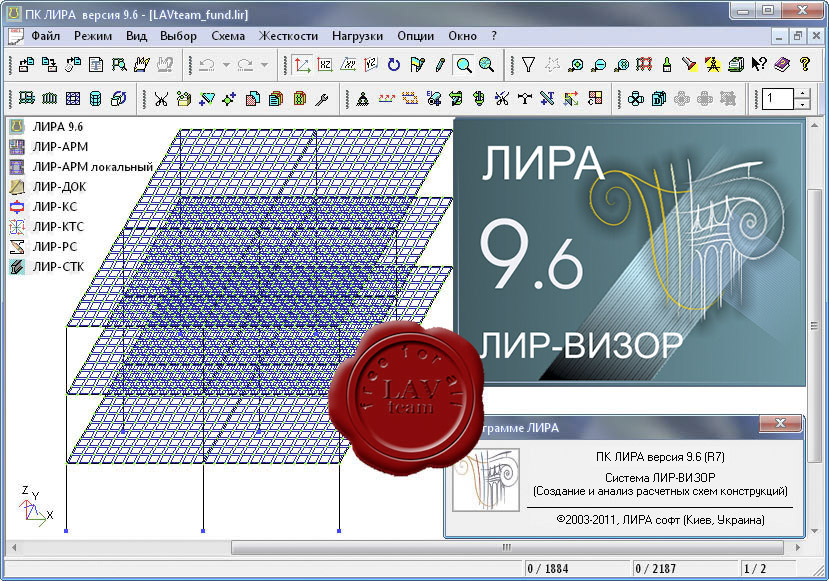
Task: Toggle the magnifier zoom tool
Action: [x=464, y=65]
